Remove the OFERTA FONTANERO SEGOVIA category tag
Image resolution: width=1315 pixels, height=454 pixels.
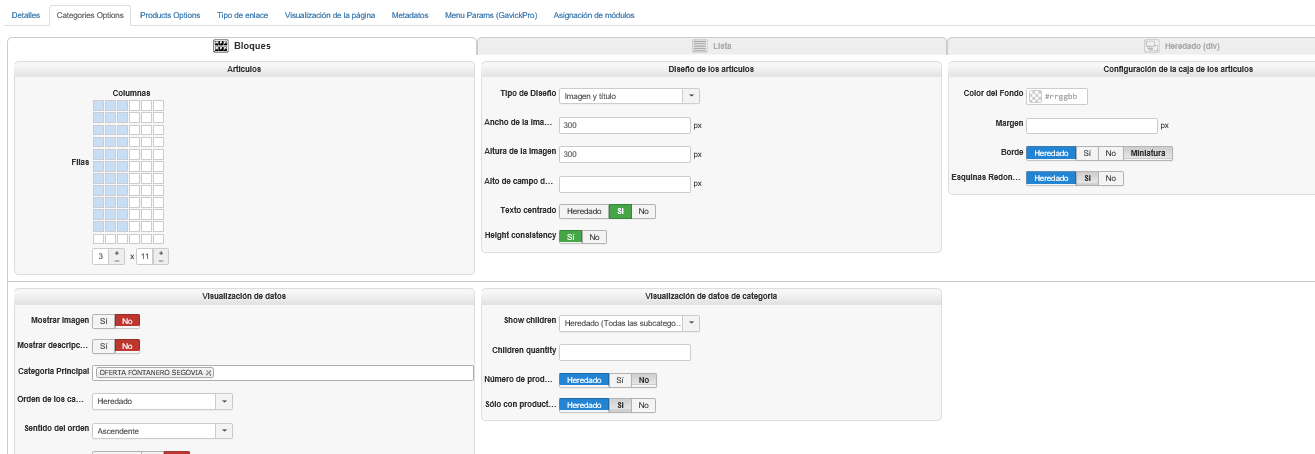[208, 373]
